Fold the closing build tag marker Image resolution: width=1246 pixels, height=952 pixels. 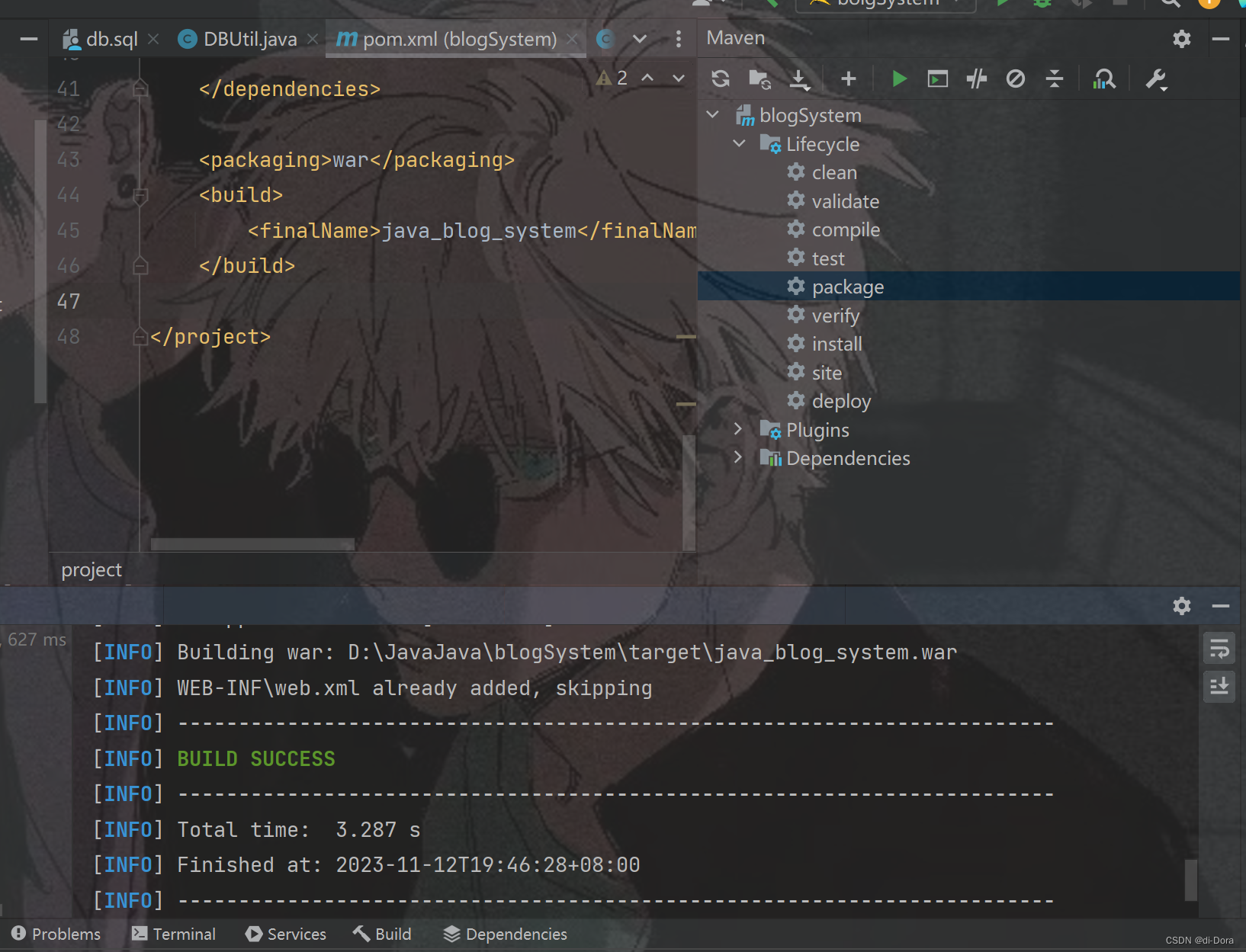pos(140,266)
